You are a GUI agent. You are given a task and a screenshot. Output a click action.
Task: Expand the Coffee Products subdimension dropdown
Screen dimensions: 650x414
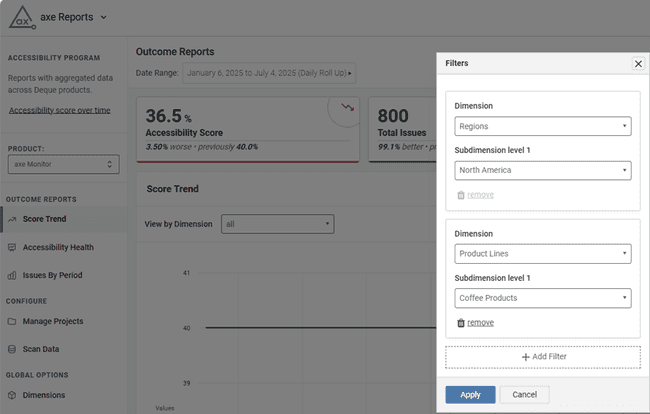[x=542, y=298]
